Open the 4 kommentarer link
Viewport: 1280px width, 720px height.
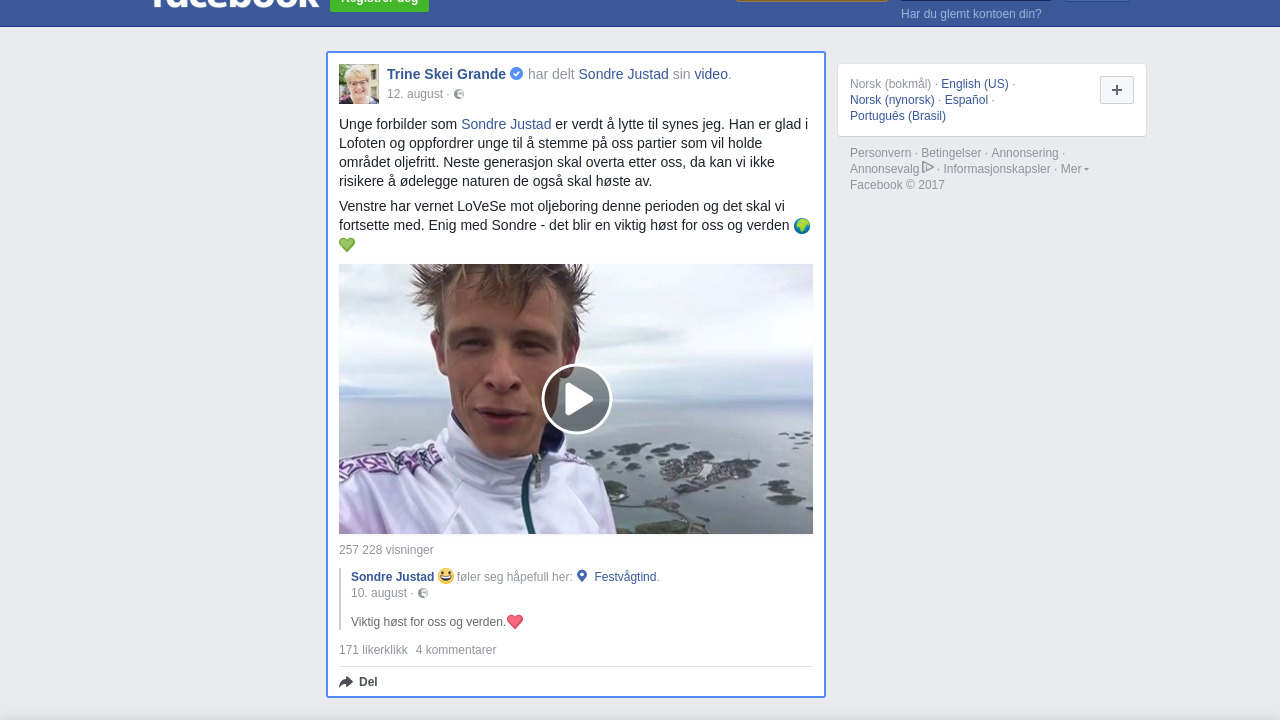456,650
